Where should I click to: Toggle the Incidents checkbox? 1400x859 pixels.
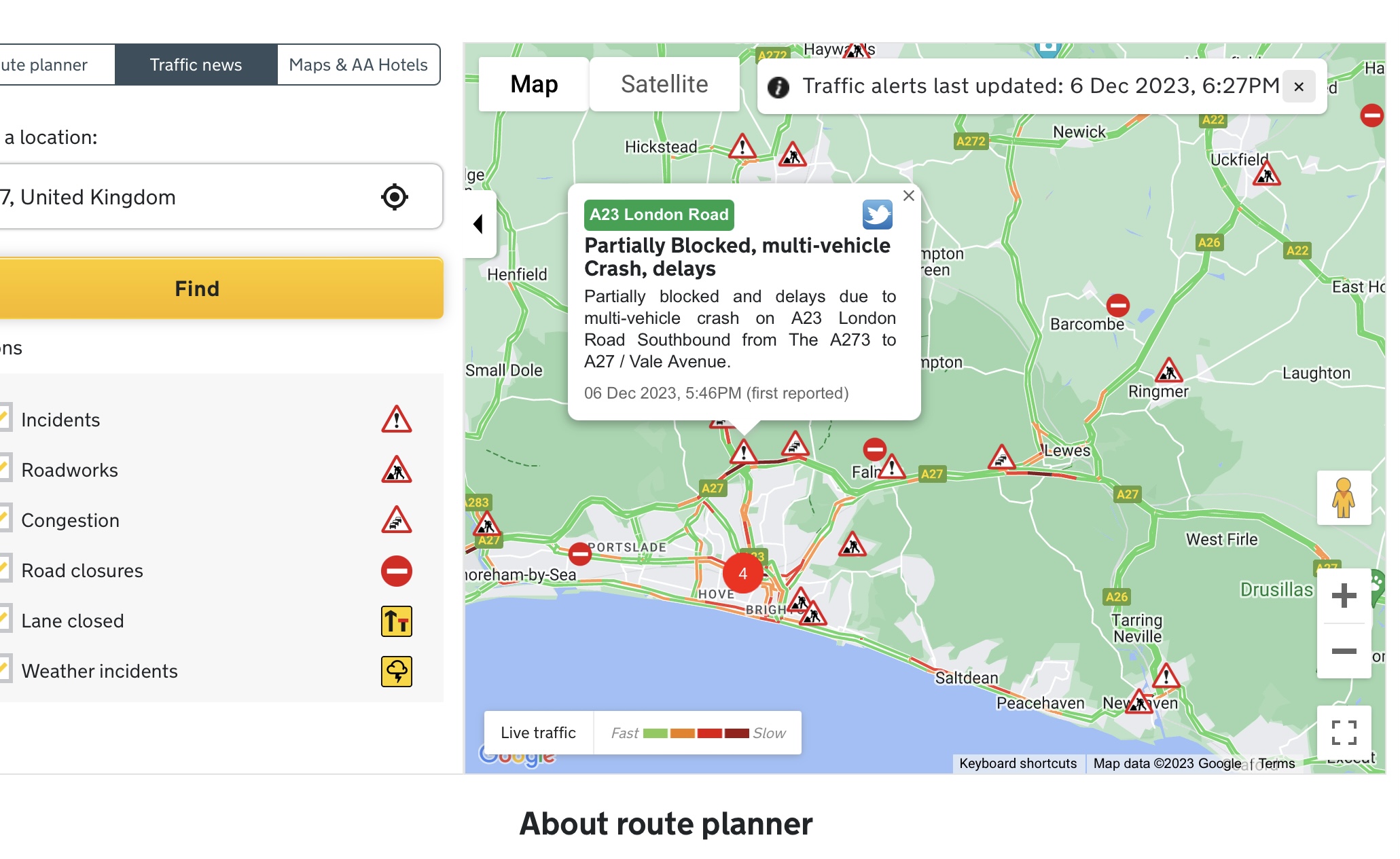point(5,418)
